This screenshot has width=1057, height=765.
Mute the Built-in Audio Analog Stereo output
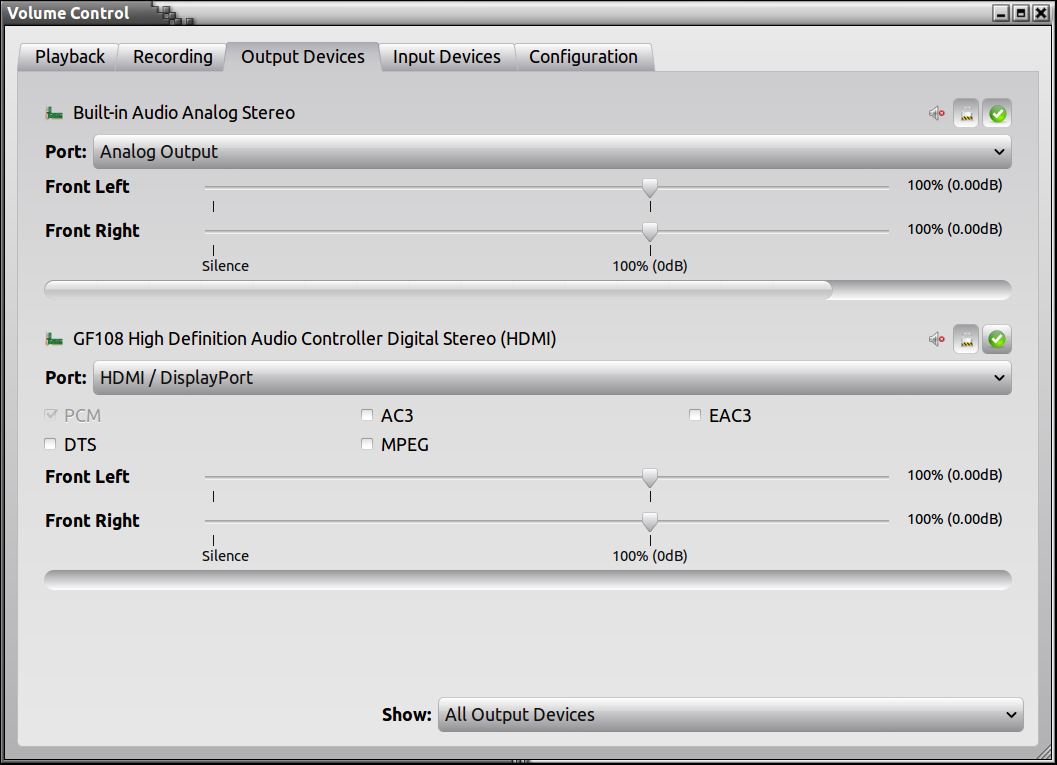(x=937, y=114)
